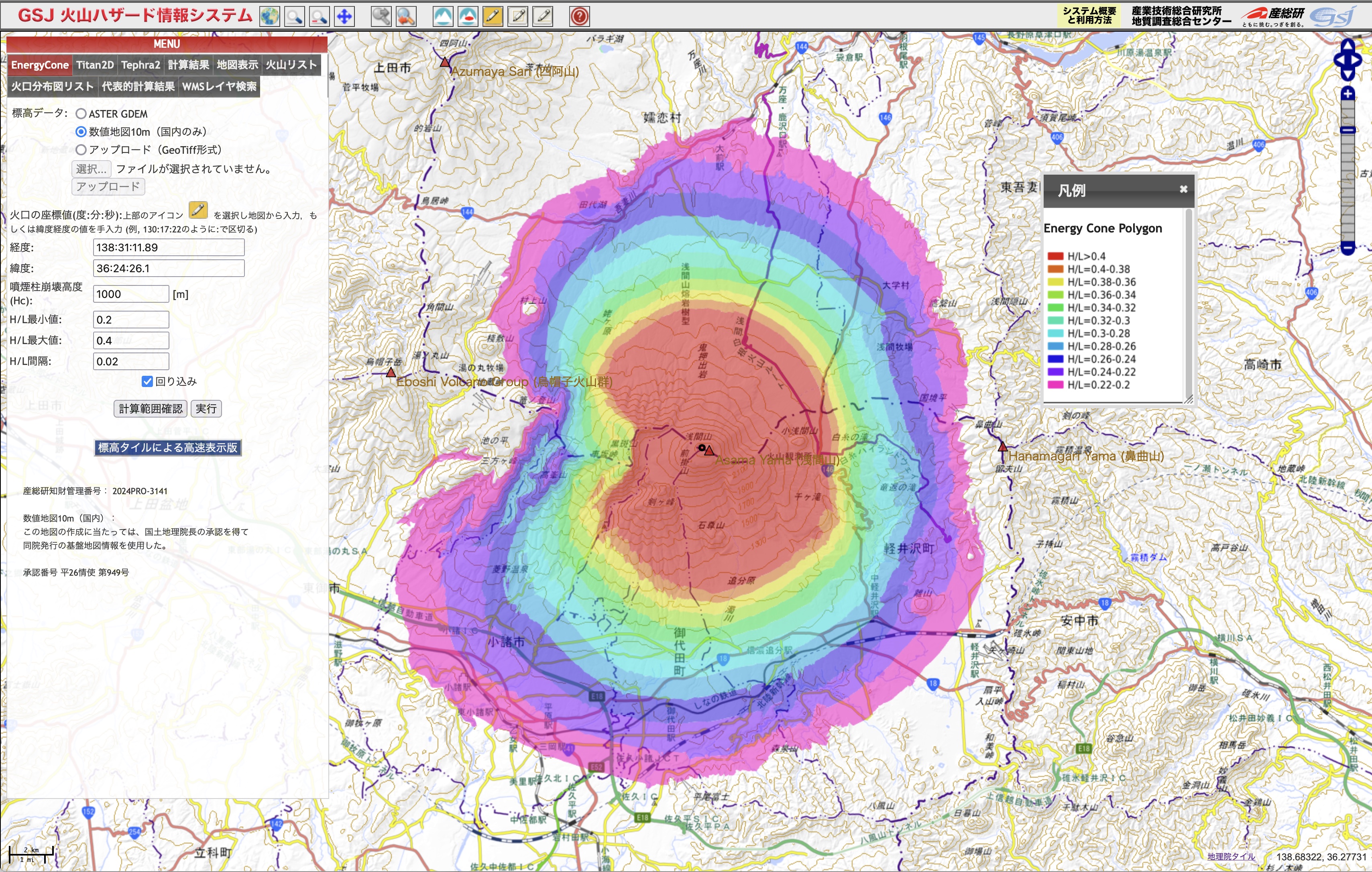Click the magnifier with orange arrow icon

406,16
